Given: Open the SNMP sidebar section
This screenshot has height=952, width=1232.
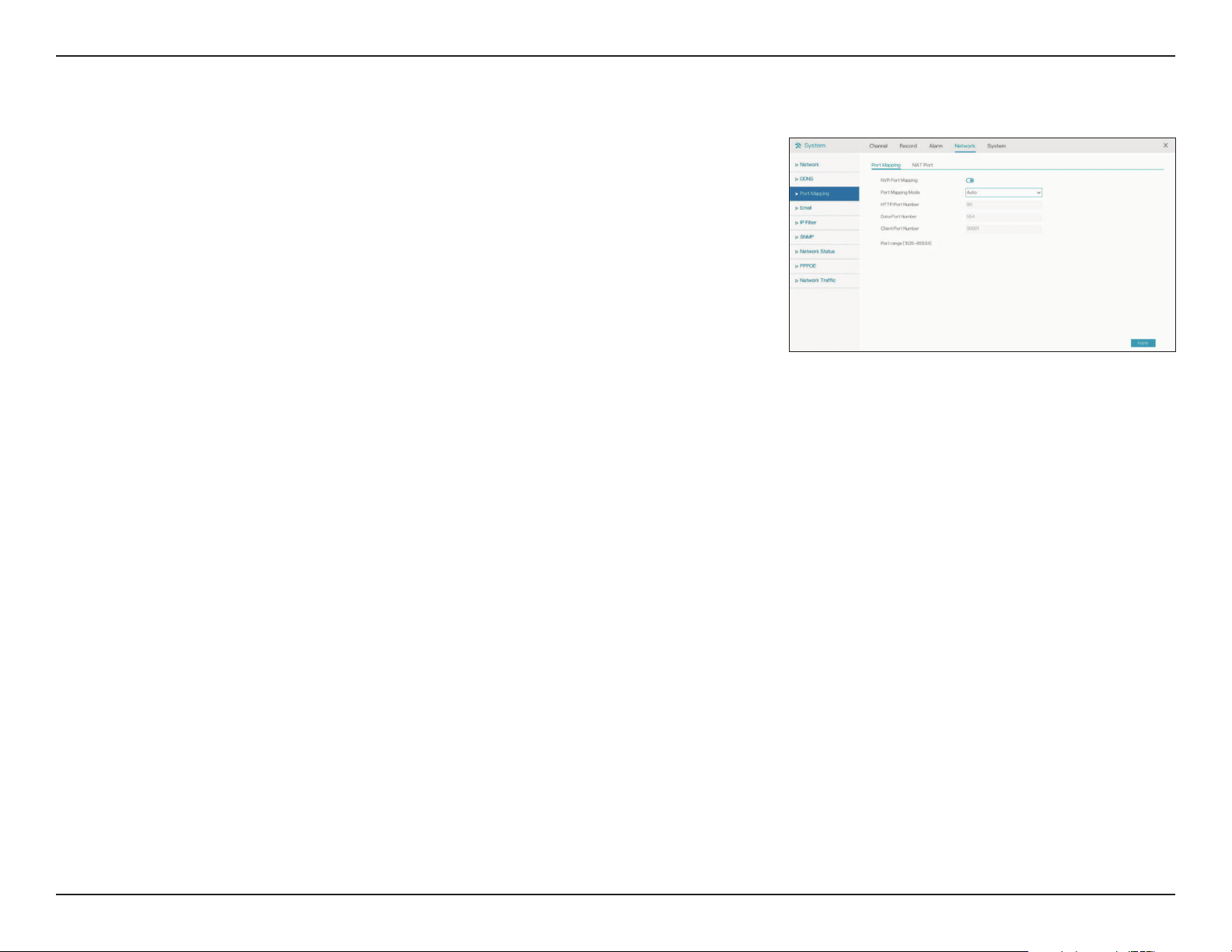Looking at the screenshot, I should tap(825, 237).
